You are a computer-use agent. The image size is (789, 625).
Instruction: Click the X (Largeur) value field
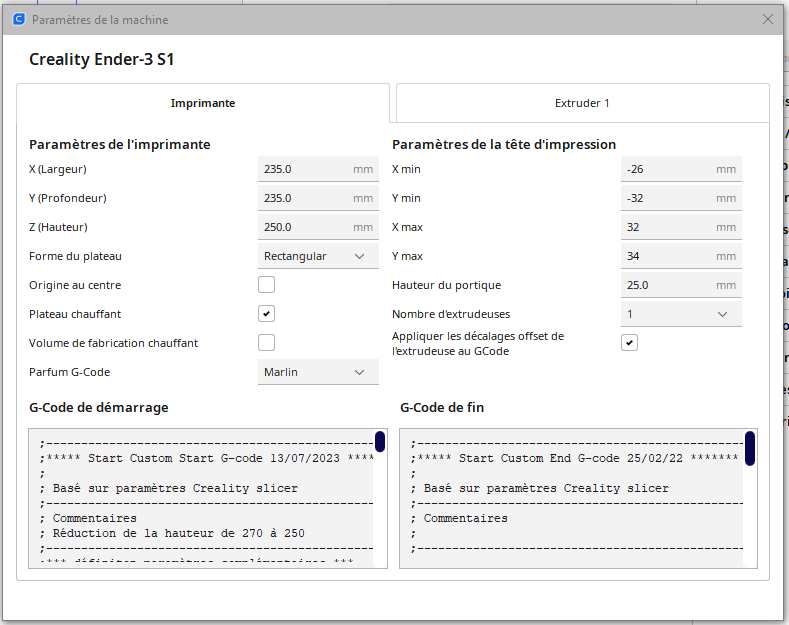coord(318,169)
